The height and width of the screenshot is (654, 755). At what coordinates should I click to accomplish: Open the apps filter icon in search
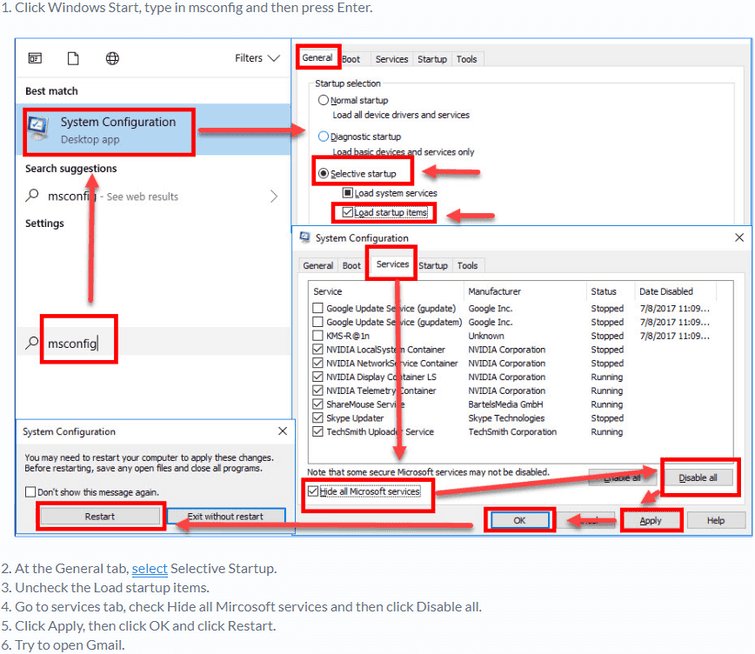coord(35,58)
